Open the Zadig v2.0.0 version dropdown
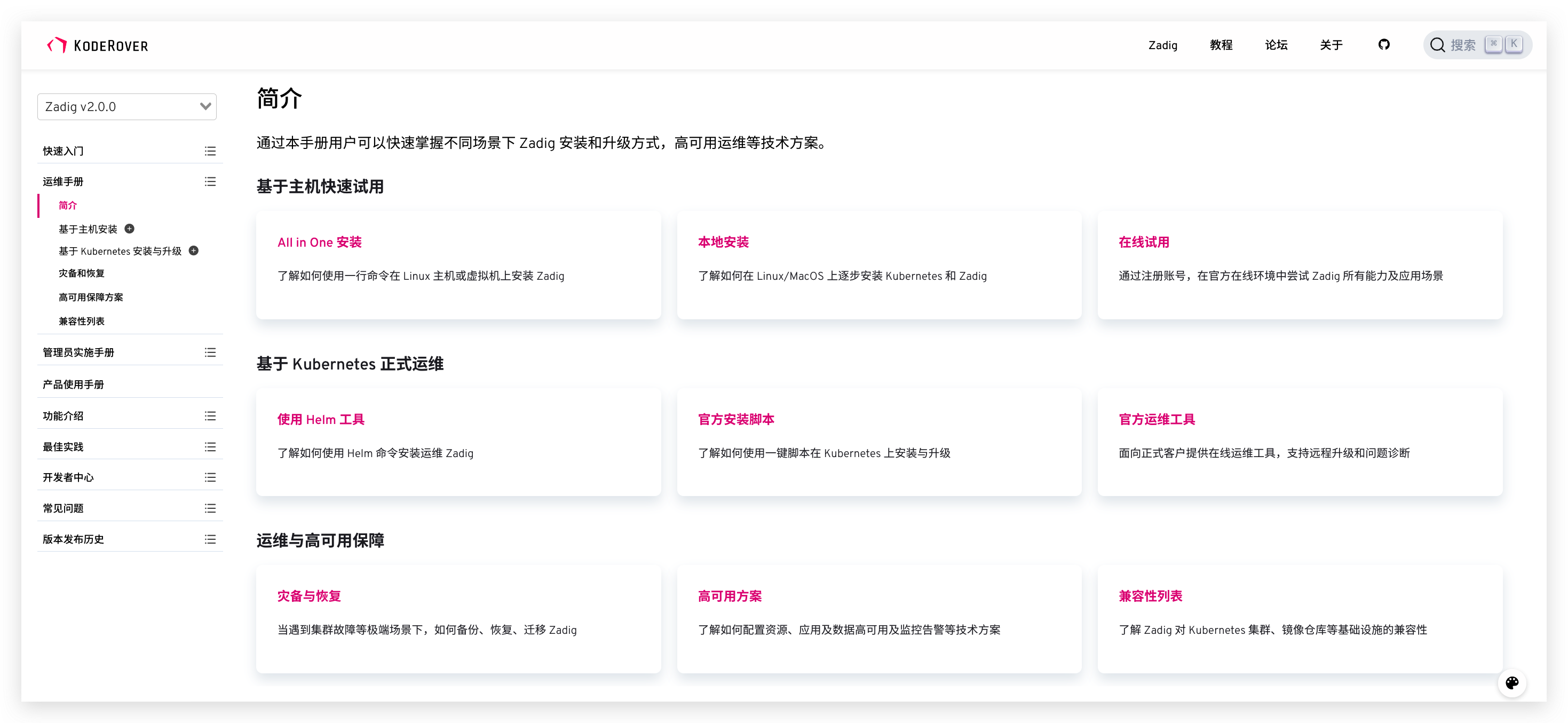The height and width of the screenshot is (723, 1568). 126,107
